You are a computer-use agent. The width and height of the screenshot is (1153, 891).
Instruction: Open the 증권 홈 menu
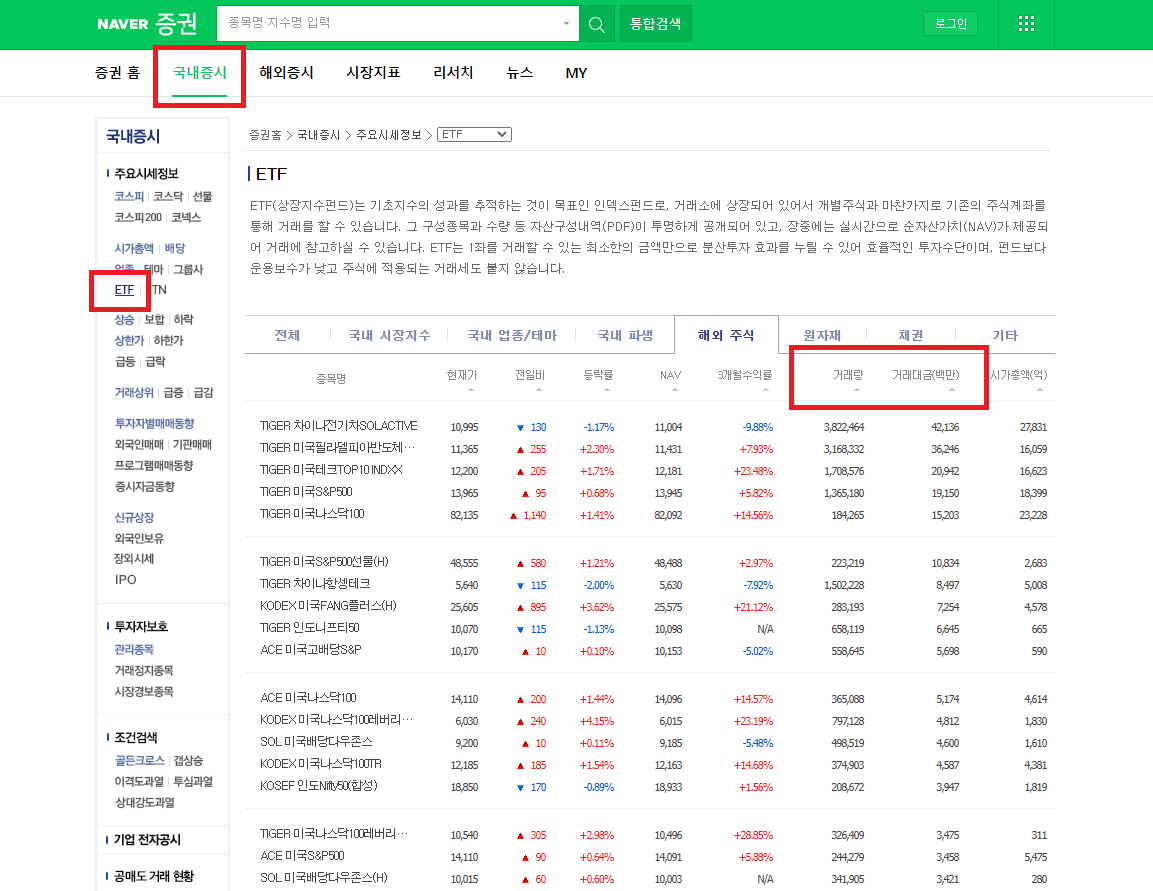(x=118, y=73)
